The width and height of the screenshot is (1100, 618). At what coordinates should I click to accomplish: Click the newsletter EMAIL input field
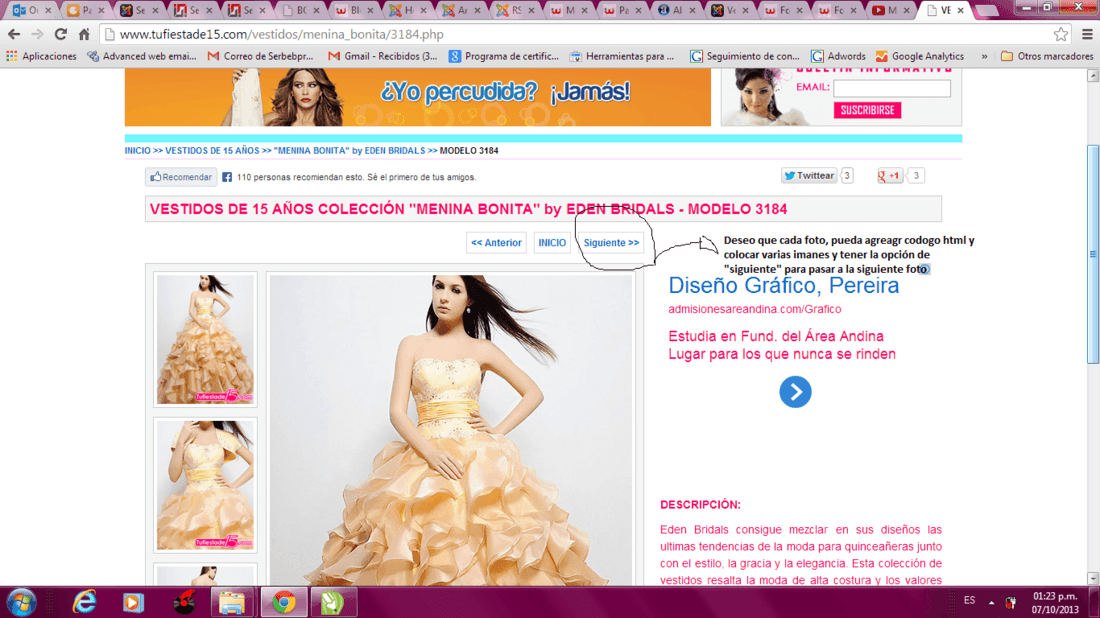(892, 88)
